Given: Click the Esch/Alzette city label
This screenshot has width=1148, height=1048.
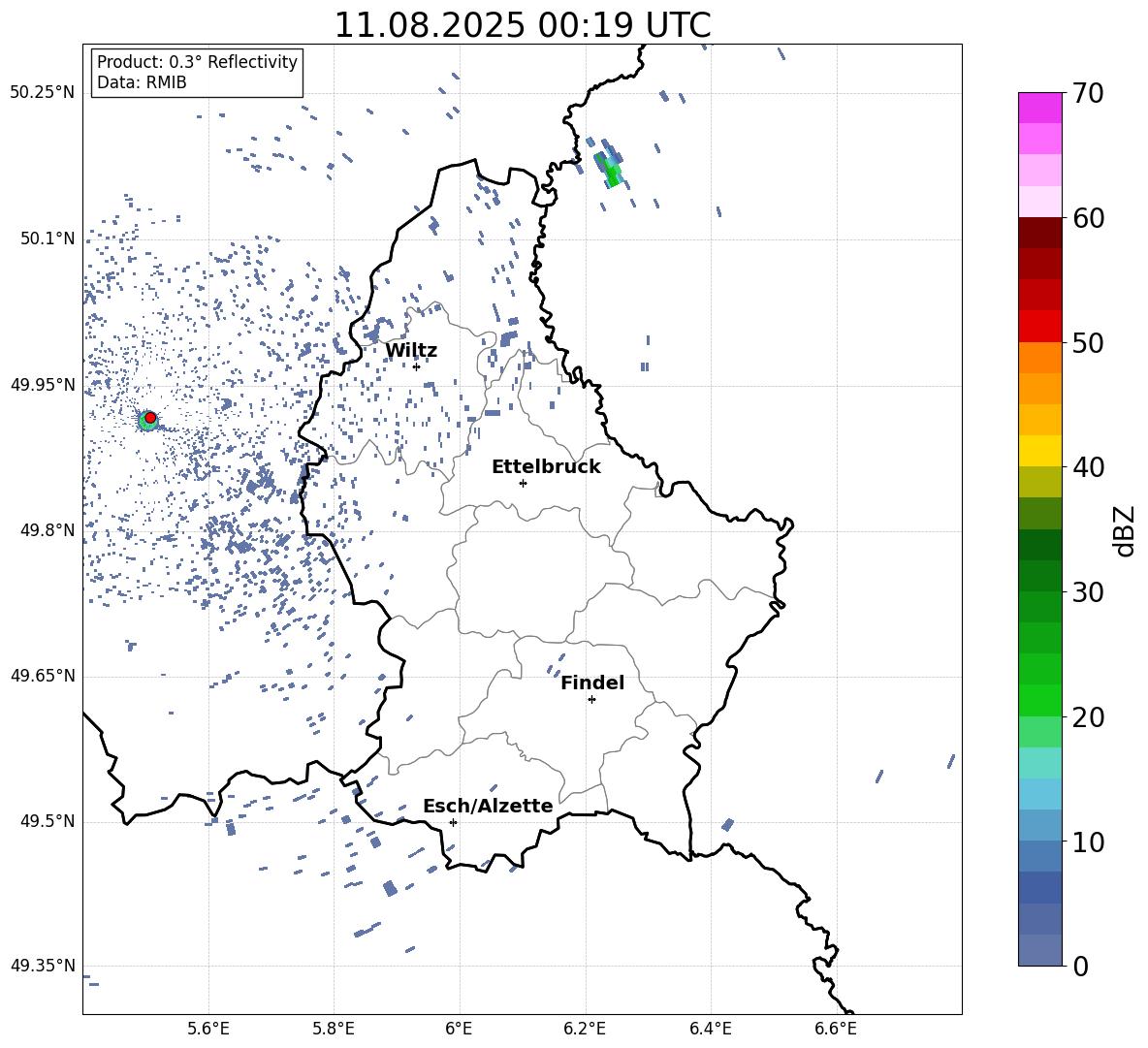Looking at the screenshot, I should pyautogui.click(x=488, y=807).
